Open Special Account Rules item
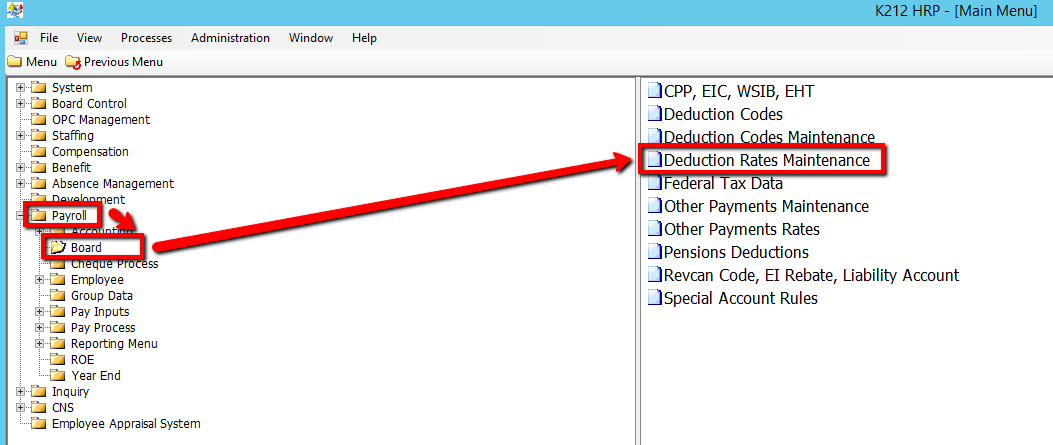 (740, 299)
